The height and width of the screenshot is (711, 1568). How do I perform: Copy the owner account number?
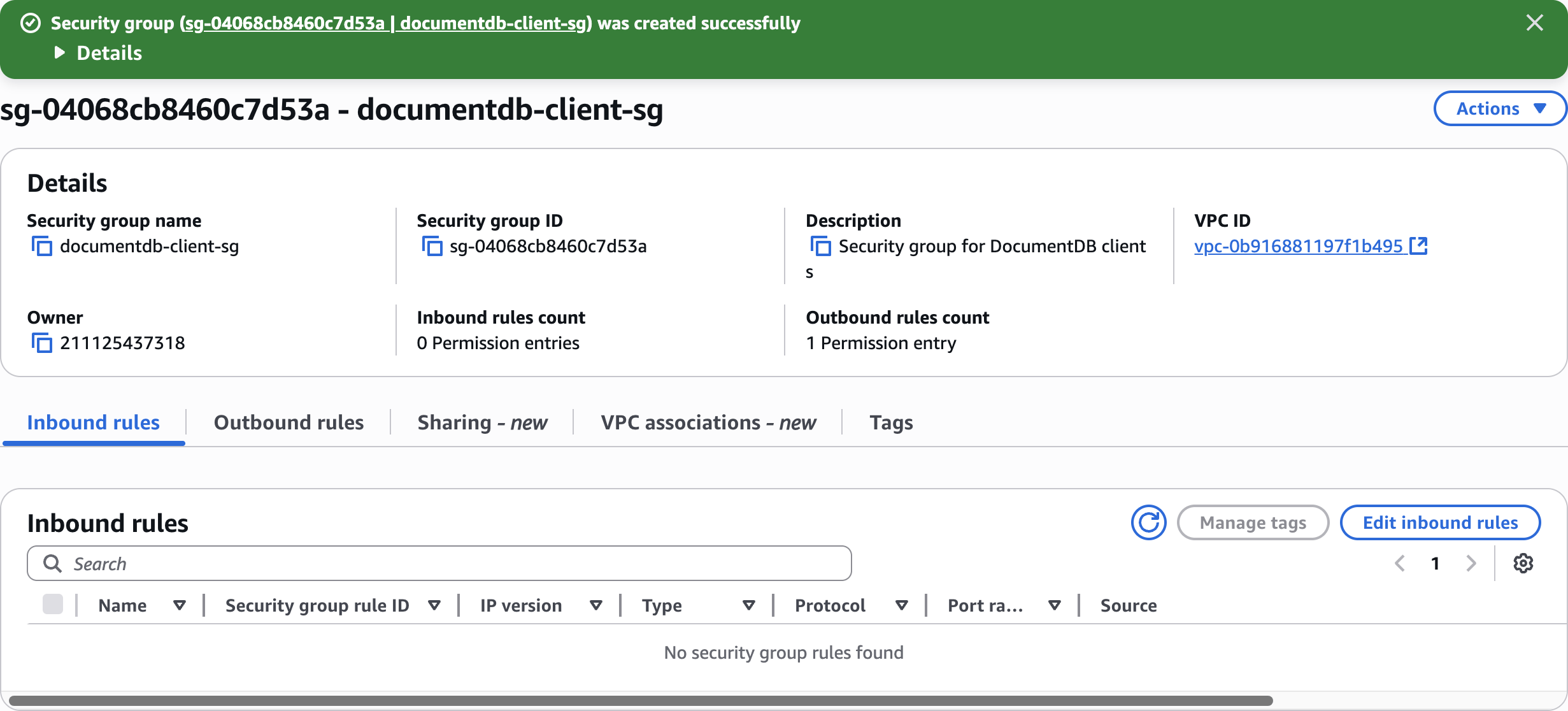coord(42,343)
